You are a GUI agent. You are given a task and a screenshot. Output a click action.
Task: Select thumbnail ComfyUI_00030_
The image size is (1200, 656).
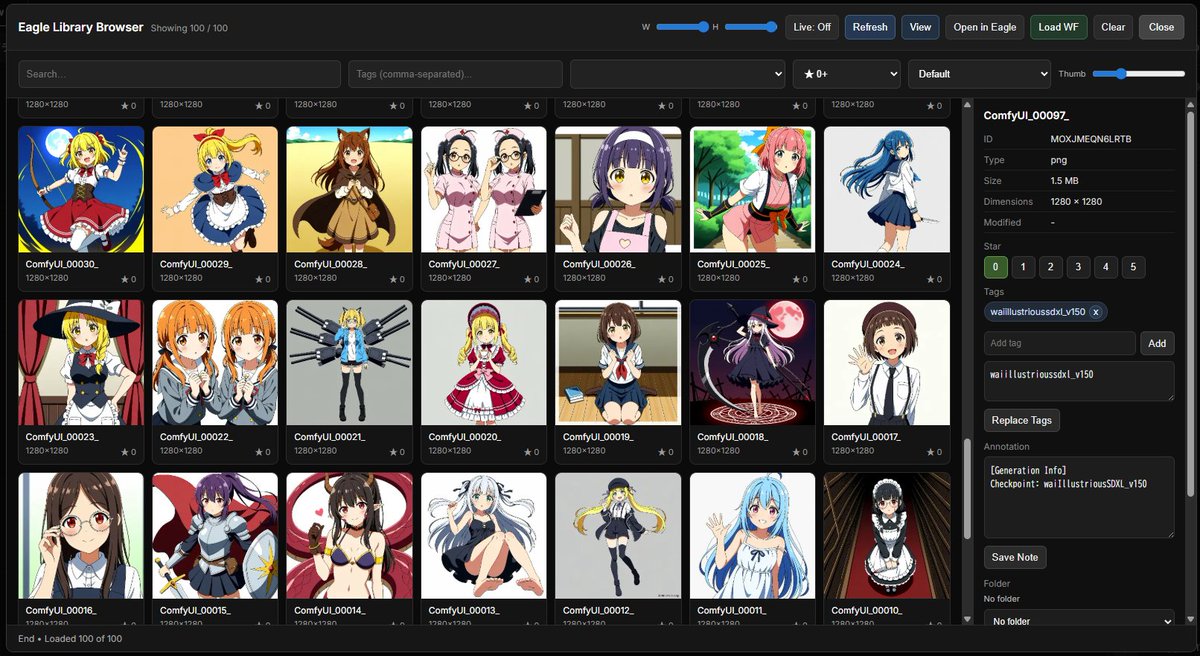click(x=81, y=189)
